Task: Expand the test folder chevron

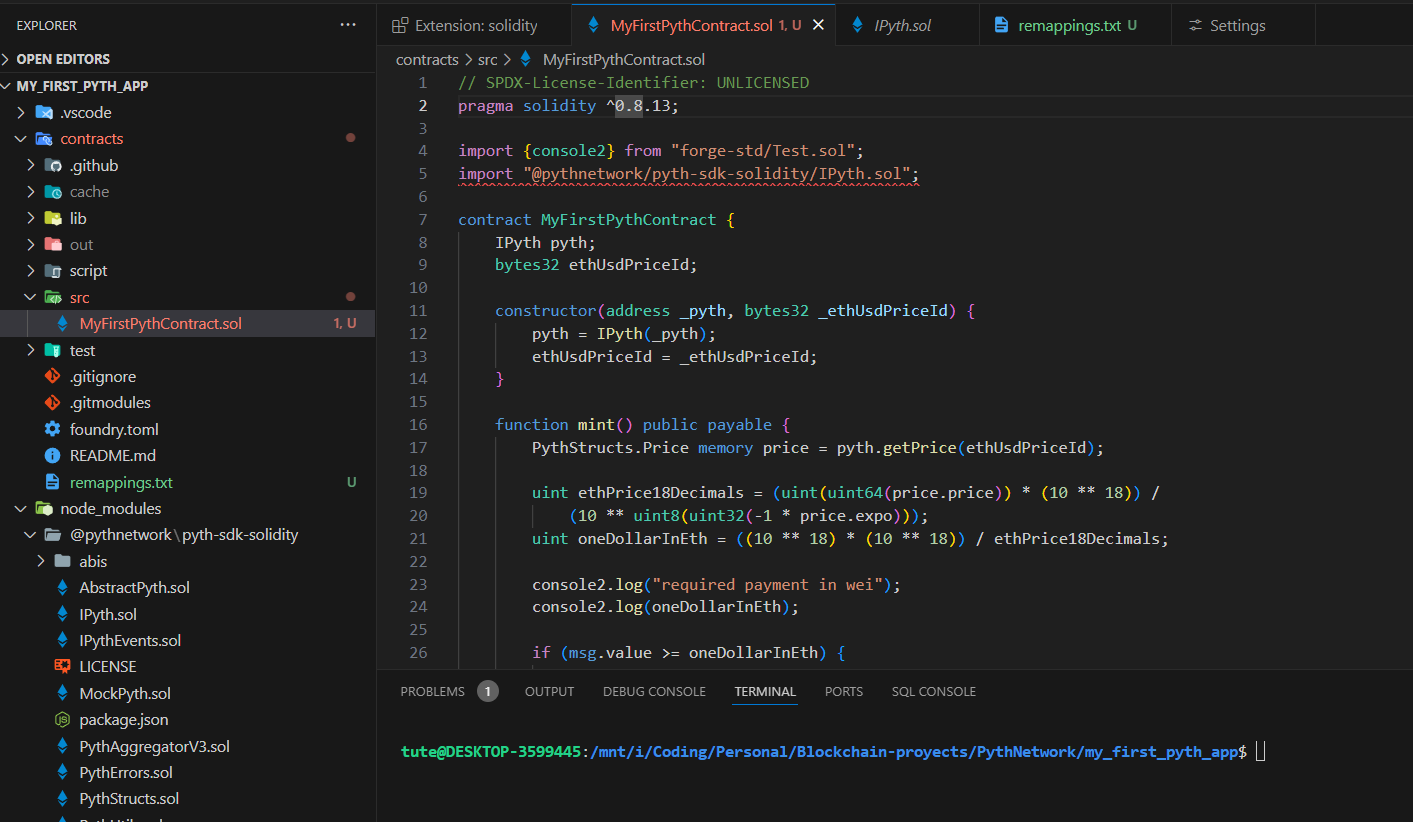Action: (x=32, y=350)
